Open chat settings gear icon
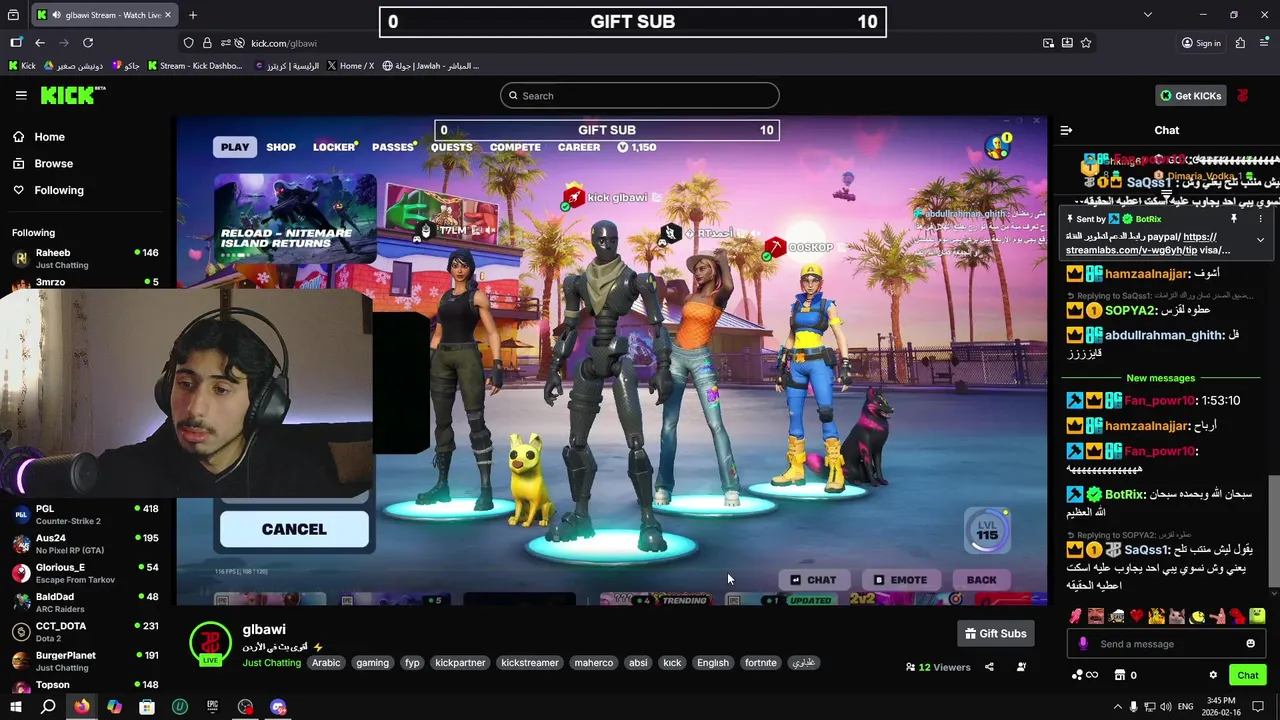This screenshot has height=720, width=1280. click(x=1213, y=675)
